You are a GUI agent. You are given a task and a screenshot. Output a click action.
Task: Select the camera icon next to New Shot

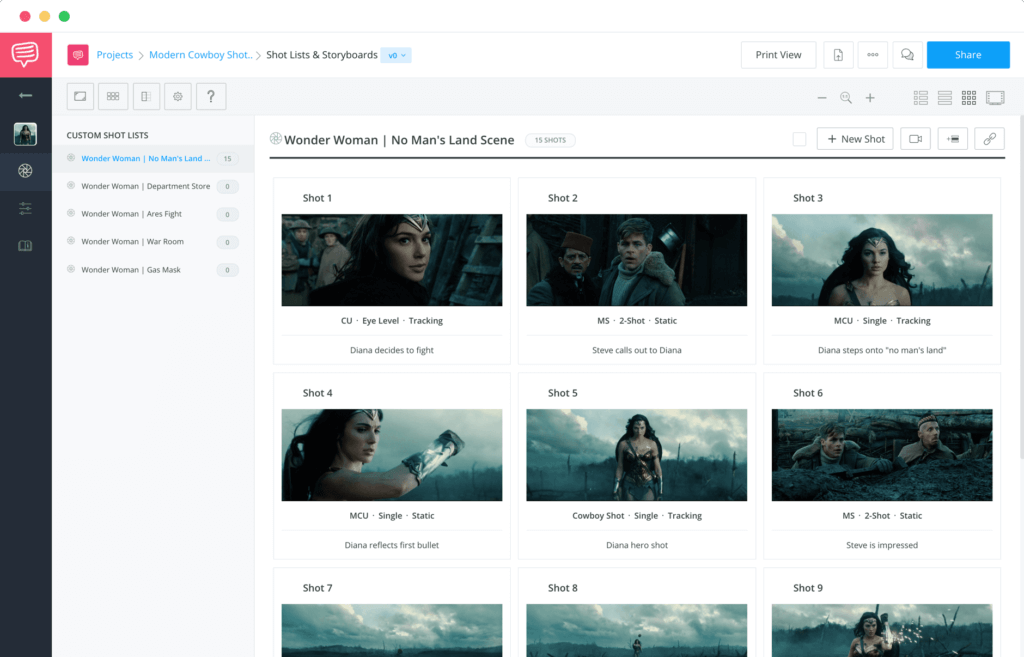pos(915,138)
